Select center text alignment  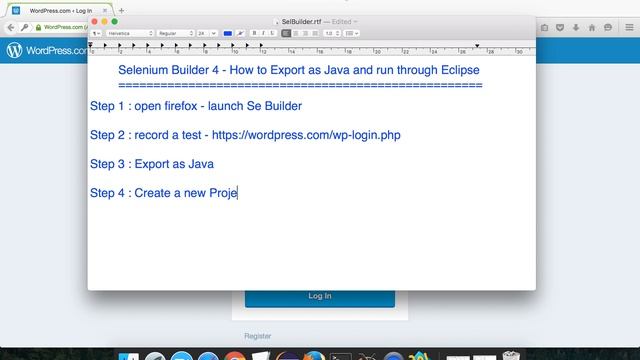pos(296,33)
